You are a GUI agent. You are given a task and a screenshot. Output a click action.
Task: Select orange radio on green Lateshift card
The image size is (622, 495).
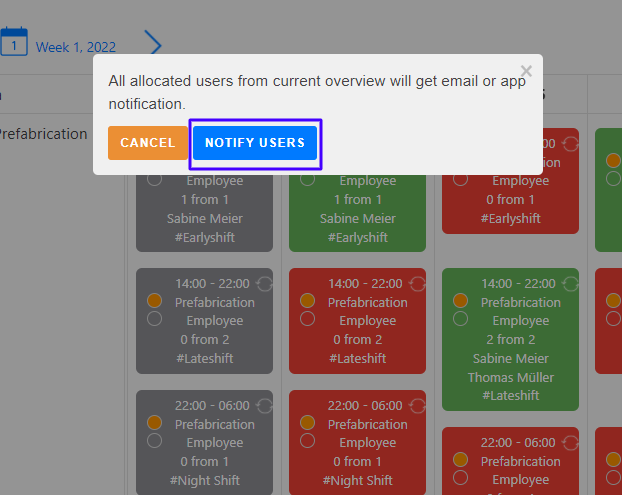pos(461,300)
